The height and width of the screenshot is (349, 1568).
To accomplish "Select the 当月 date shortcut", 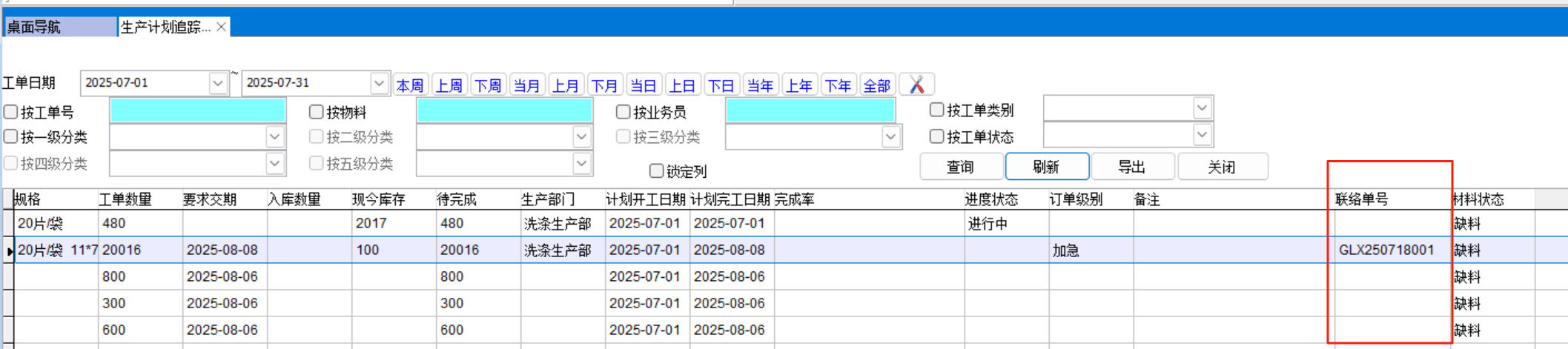I will (526, 85).
